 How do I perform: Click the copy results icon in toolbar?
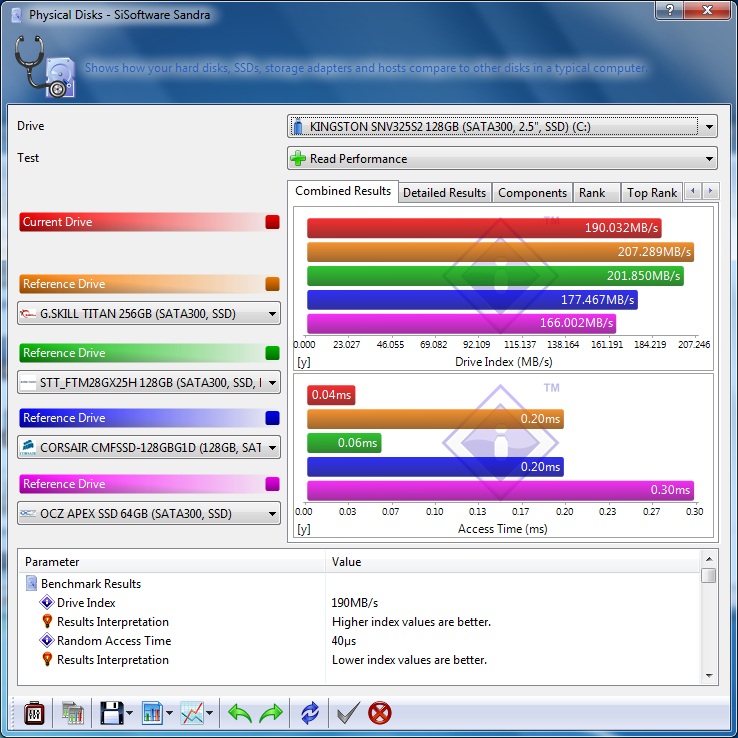(x=72, y=714)
